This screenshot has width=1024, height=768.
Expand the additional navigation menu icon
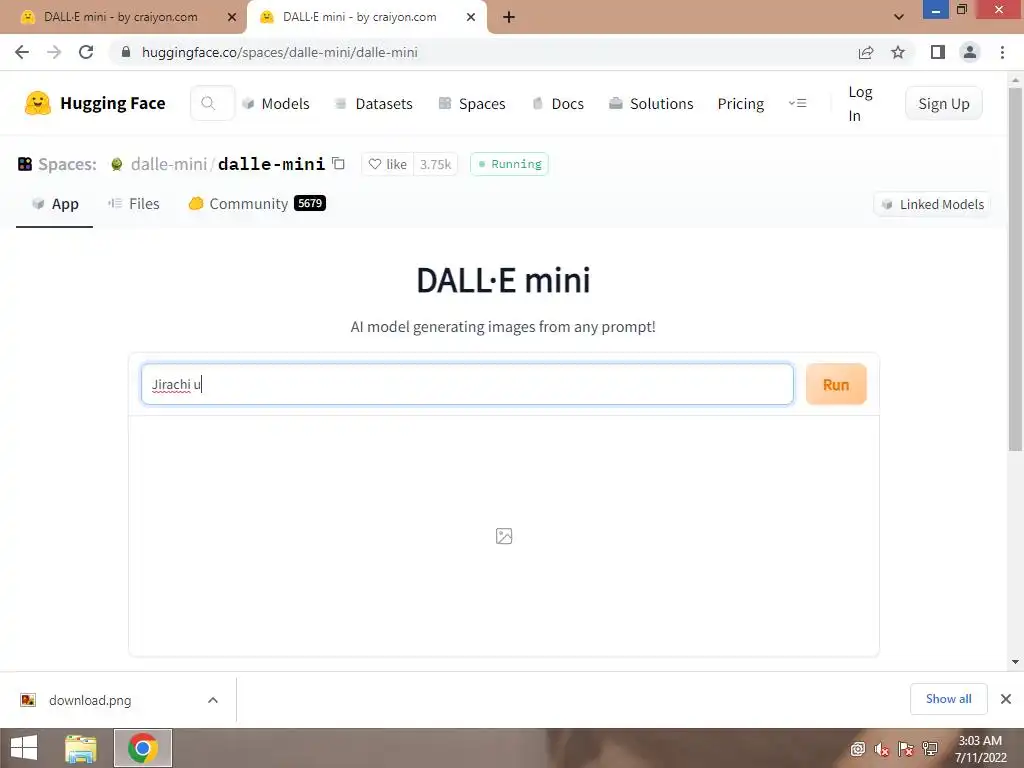797,103
